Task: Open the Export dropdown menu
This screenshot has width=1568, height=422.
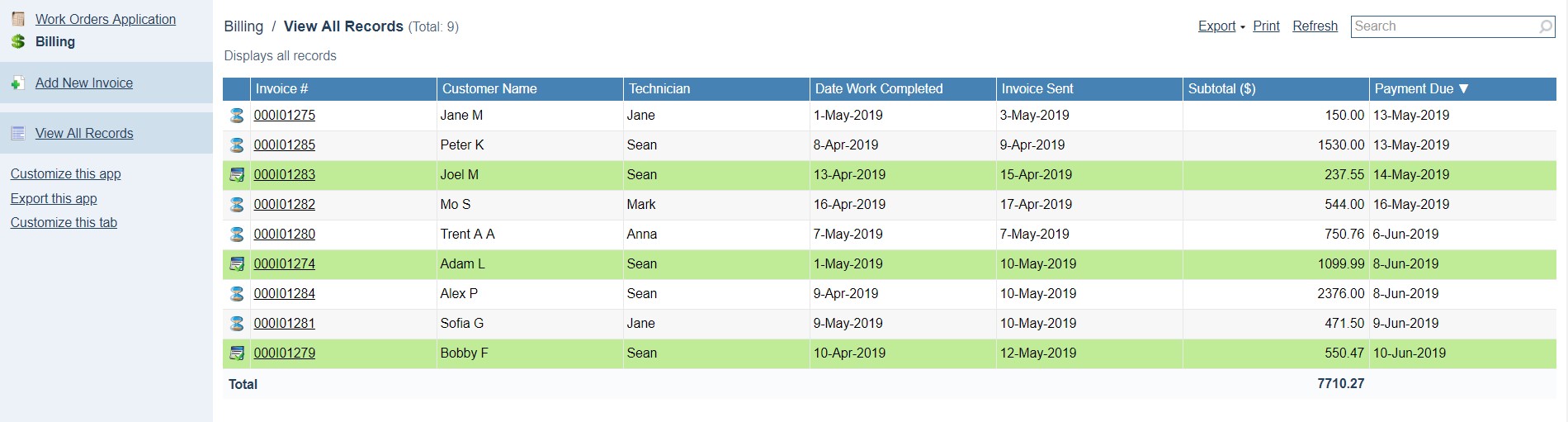Action: click(x=1221, y=26)
